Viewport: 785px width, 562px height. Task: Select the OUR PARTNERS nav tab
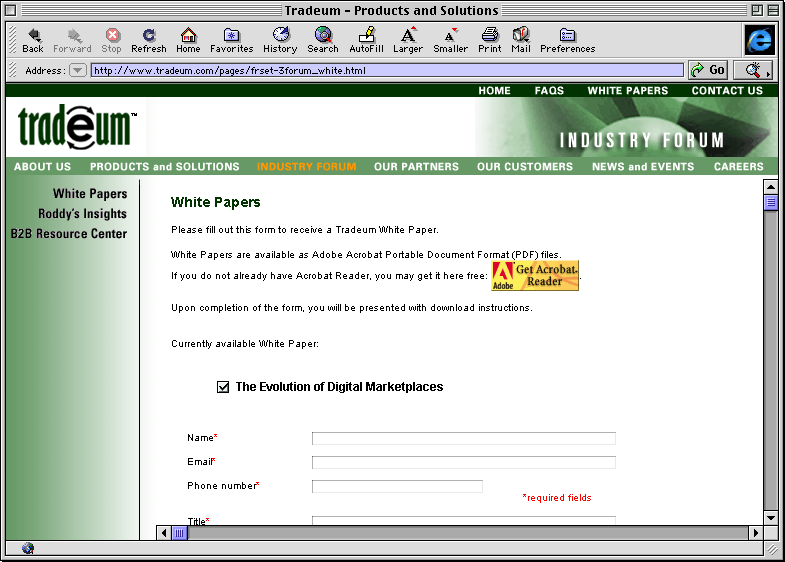point(416,167)
